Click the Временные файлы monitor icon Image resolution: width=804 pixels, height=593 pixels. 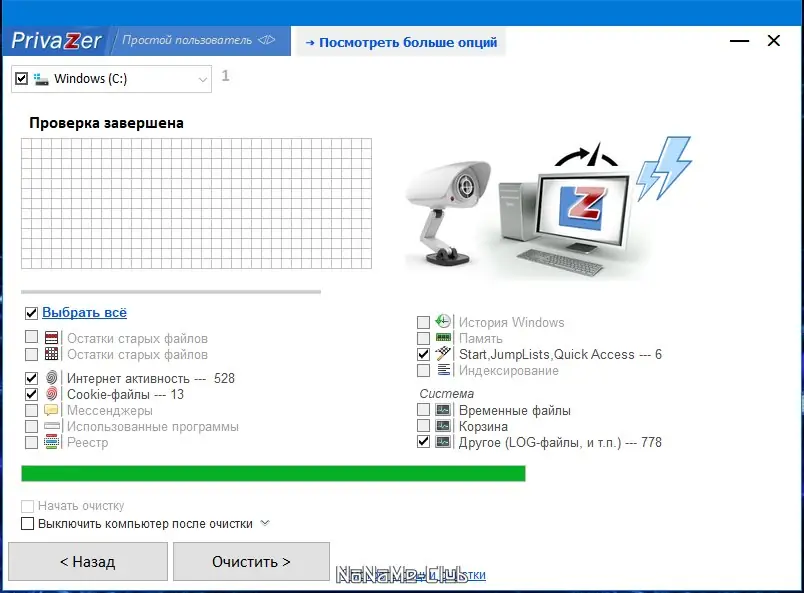[x=443, y=410]
